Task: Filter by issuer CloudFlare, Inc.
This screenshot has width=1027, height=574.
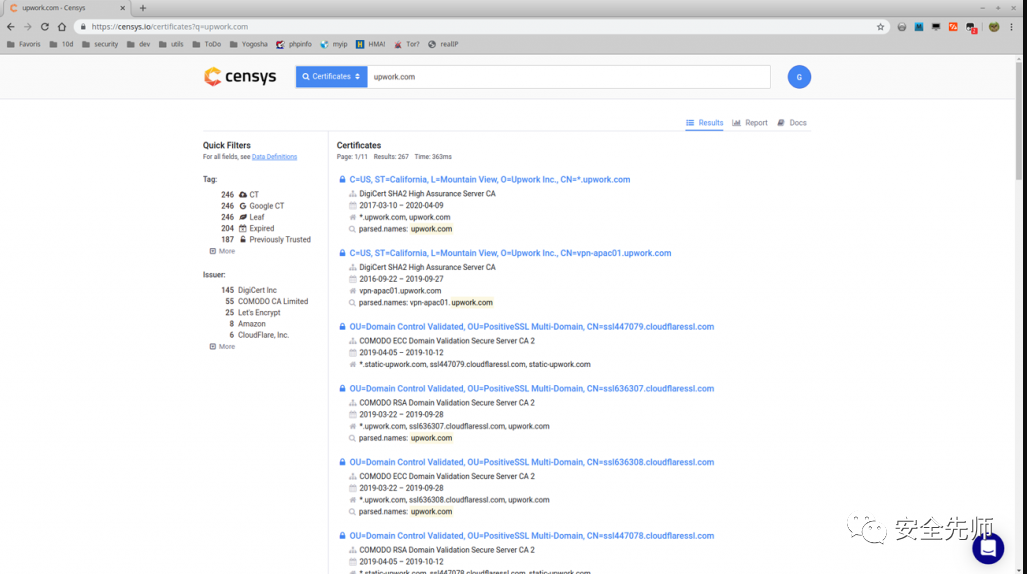Action: 263,335
